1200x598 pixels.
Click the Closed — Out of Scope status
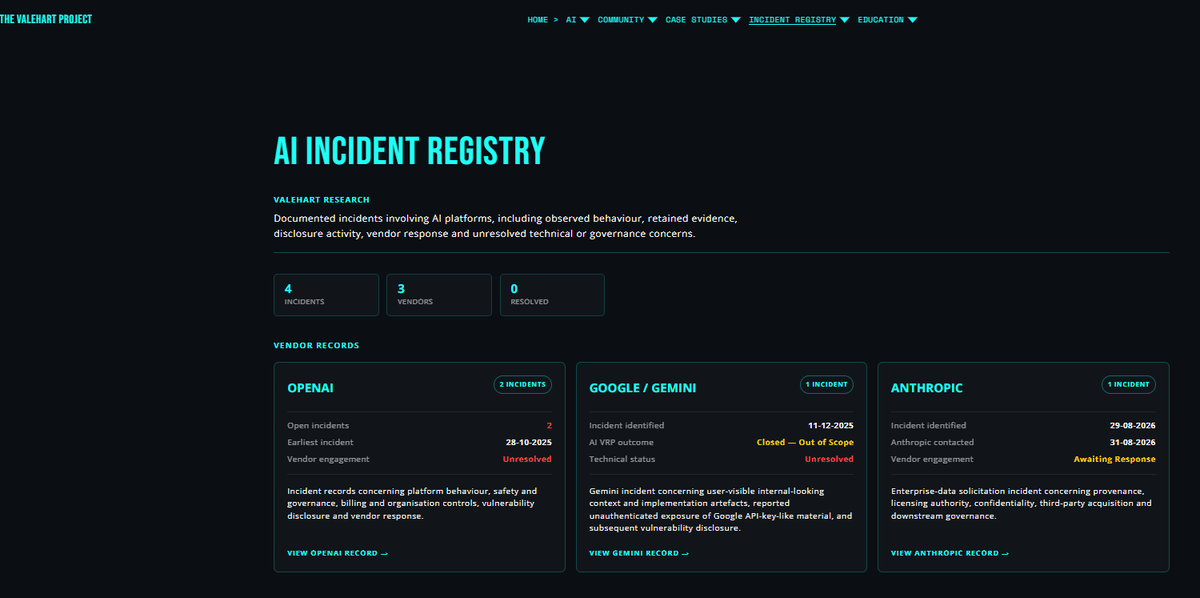[x=805, y=442]
